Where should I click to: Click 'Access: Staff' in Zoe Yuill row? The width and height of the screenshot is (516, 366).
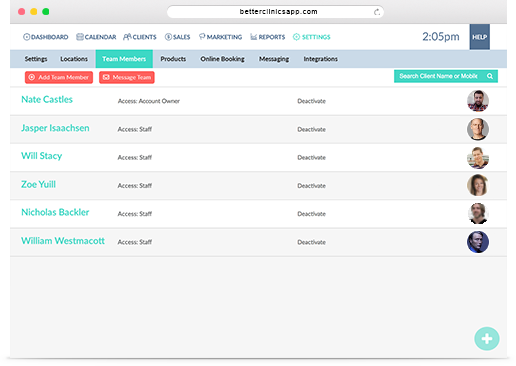tap(135, 186)
